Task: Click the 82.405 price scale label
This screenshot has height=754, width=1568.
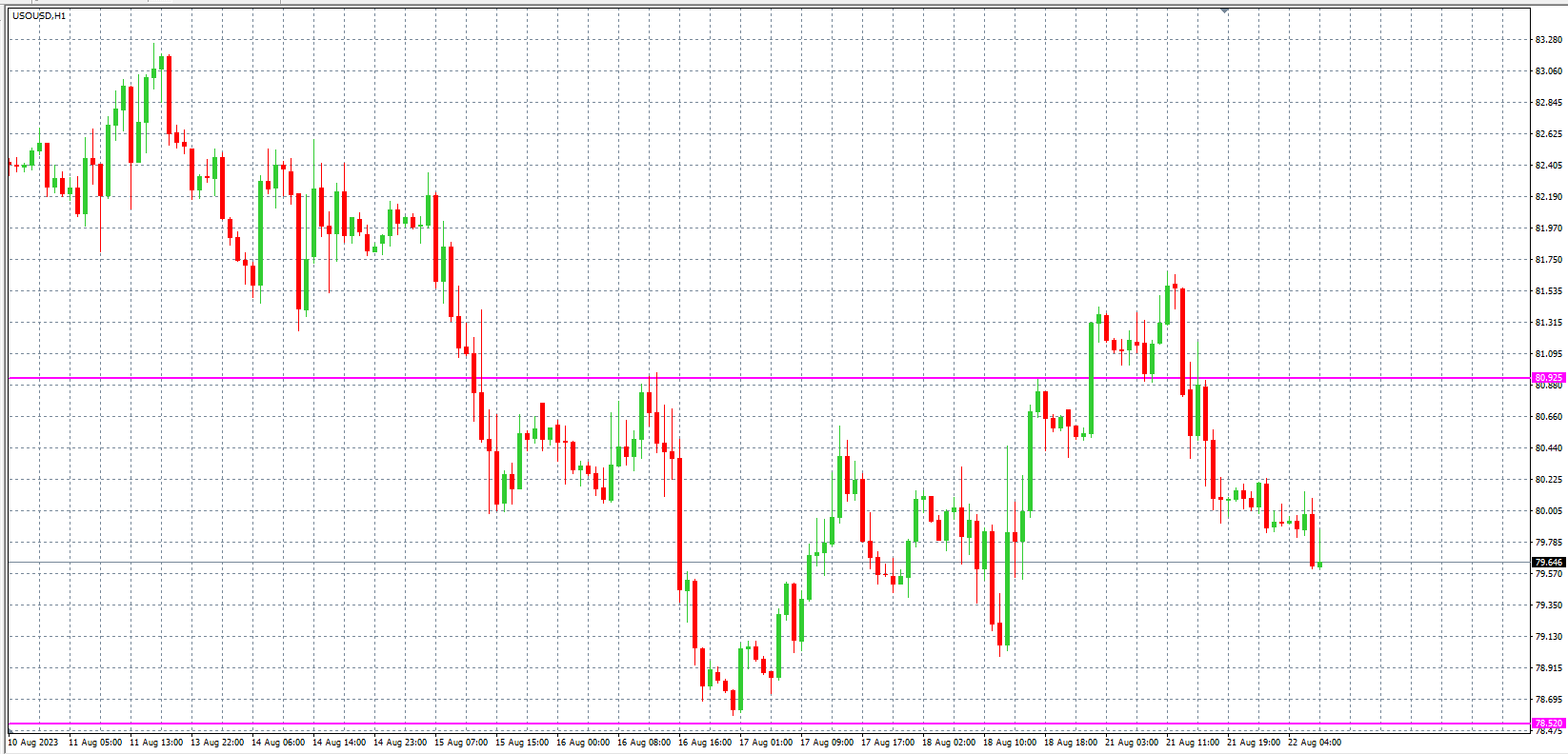Action: [x=1549, y=166]
